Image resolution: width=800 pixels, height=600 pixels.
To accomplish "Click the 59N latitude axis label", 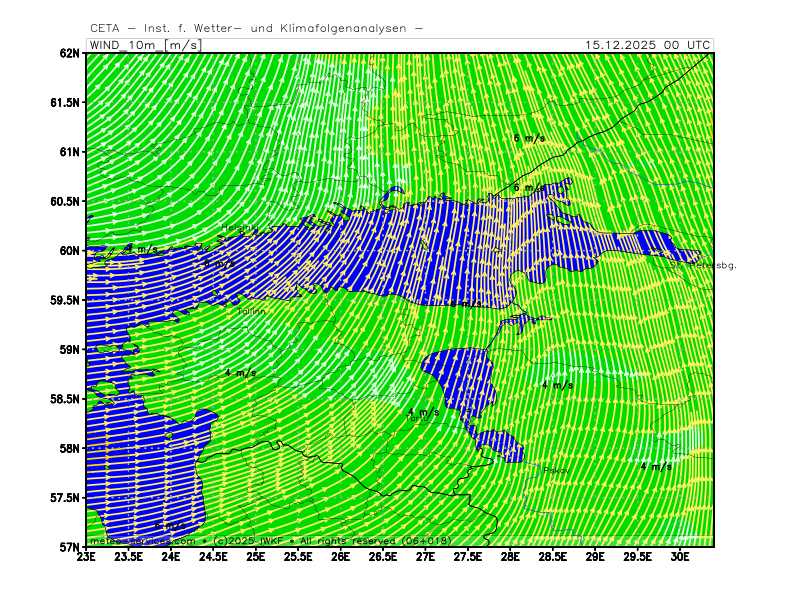I will pyautogui.click(x=68, y=349).
